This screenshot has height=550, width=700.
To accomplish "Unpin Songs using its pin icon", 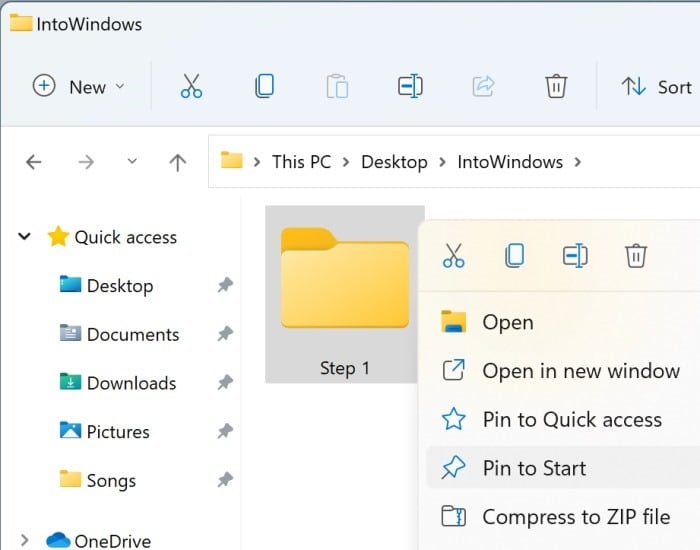I will 225,479.
